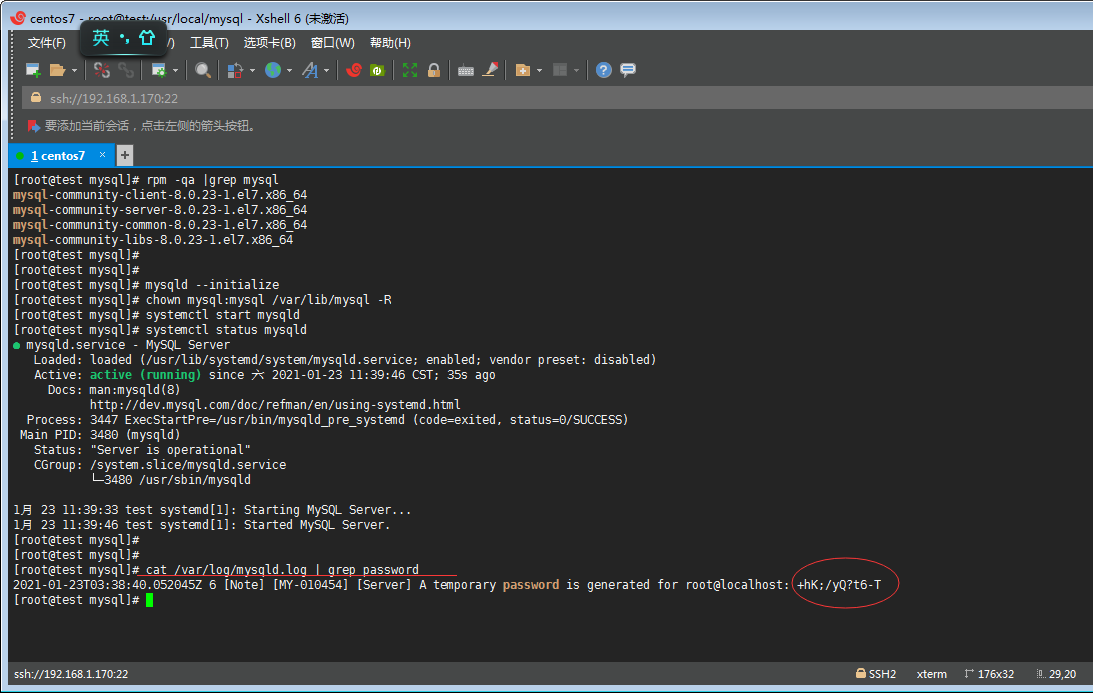Screen dimensions: 1093x693
Task: Open the Find magnifier tool
Action: pos(203,70)
